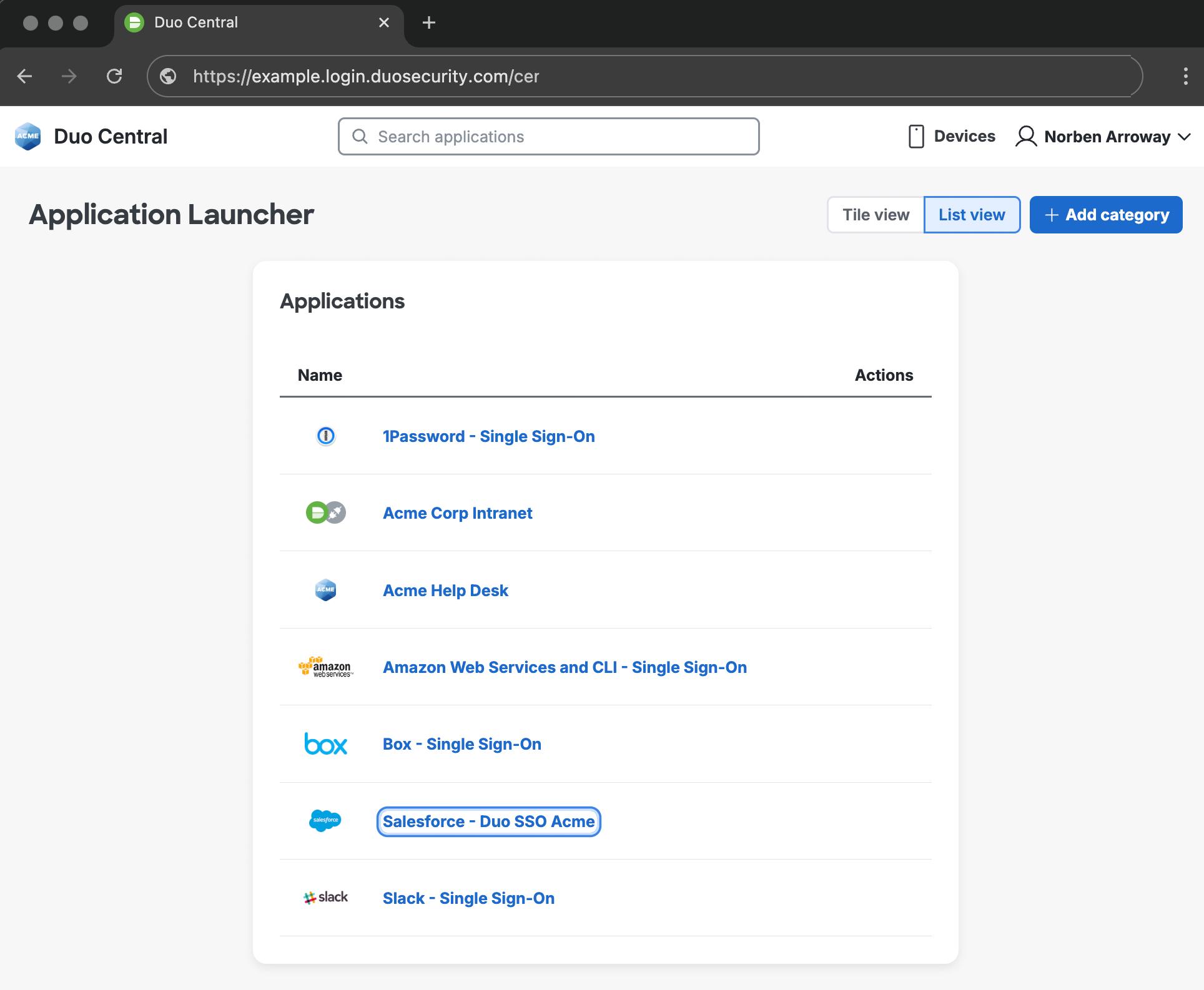Image resolution: width=1204 pixels, height=990 pixels.
Task: Switch to Tile view
Action: (x=875, y=215)
